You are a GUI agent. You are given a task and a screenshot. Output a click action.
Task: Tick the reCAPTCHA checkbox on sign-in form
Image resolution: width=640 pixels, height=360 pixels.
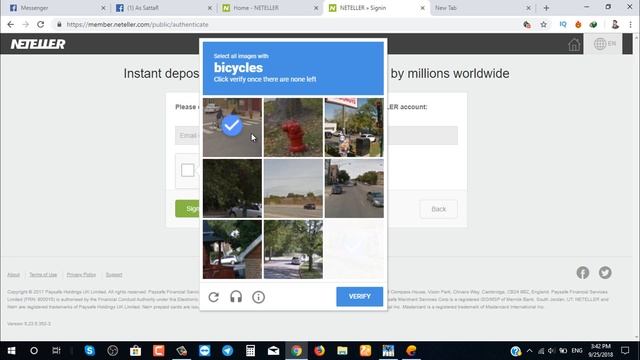click(188, 170)
